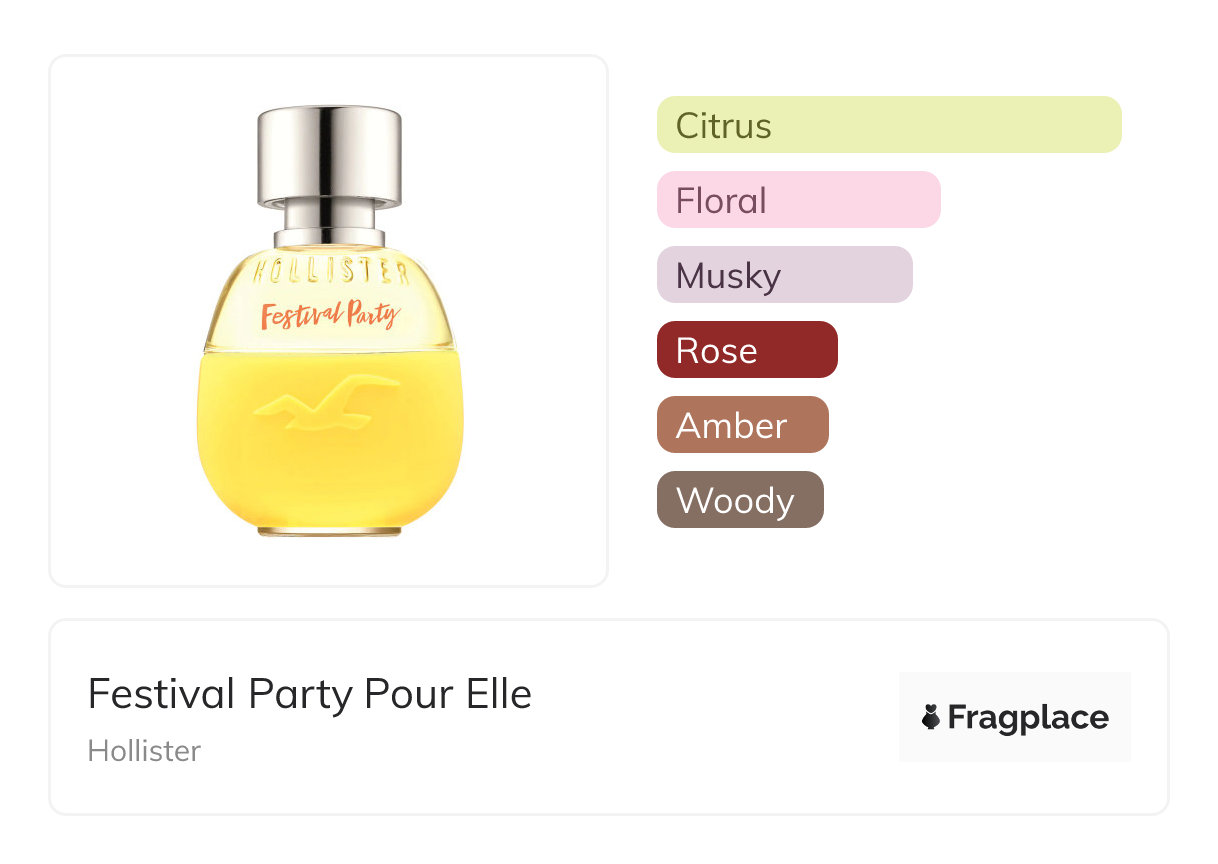Click the silver cap of the bottle
1218x864 pixels.
coord(329,155)
